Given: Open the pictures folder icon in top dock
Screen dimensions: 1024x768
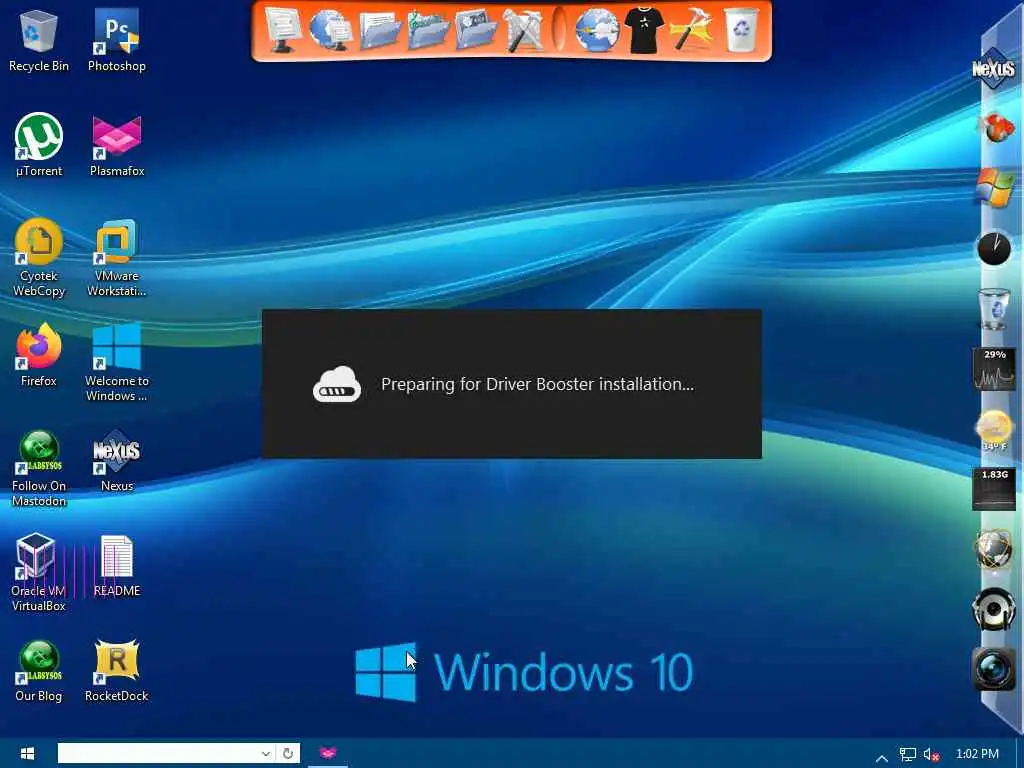Looking at the screenshot, I should pos(476,31).
